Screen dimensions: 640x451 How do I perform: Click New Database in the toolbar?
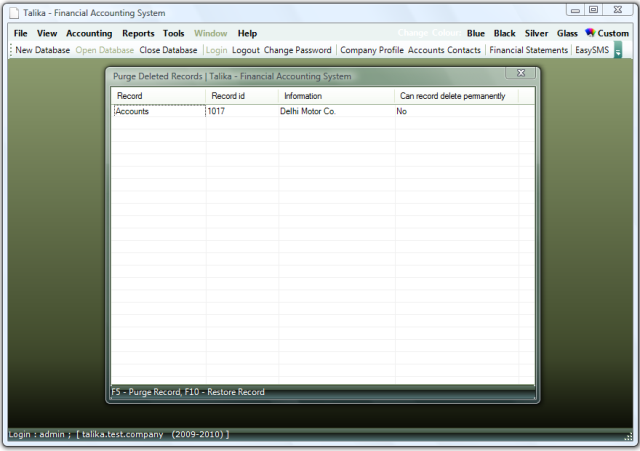[43, 50]
